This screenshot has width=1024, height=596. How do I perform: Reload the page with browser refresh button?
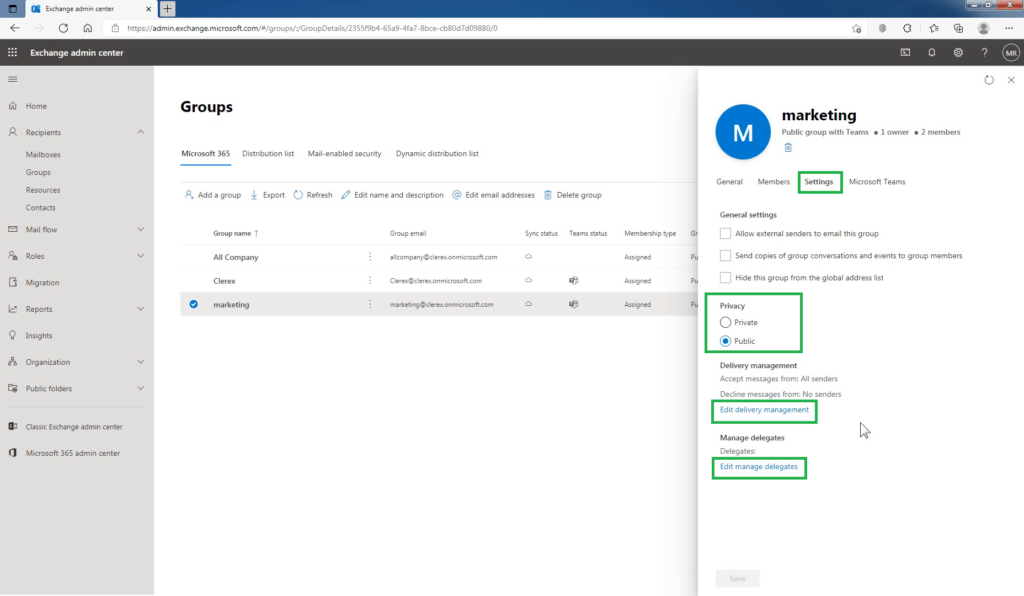(63, 28)
